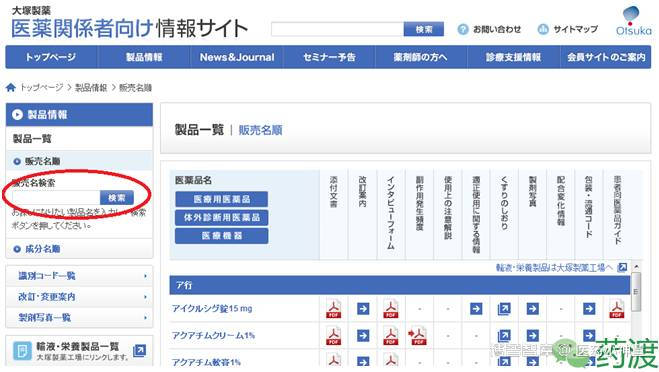Open くすりのしおり external link for アイクルシグ錠15 mg
The image size is (659, 372).
coord(504,309)
